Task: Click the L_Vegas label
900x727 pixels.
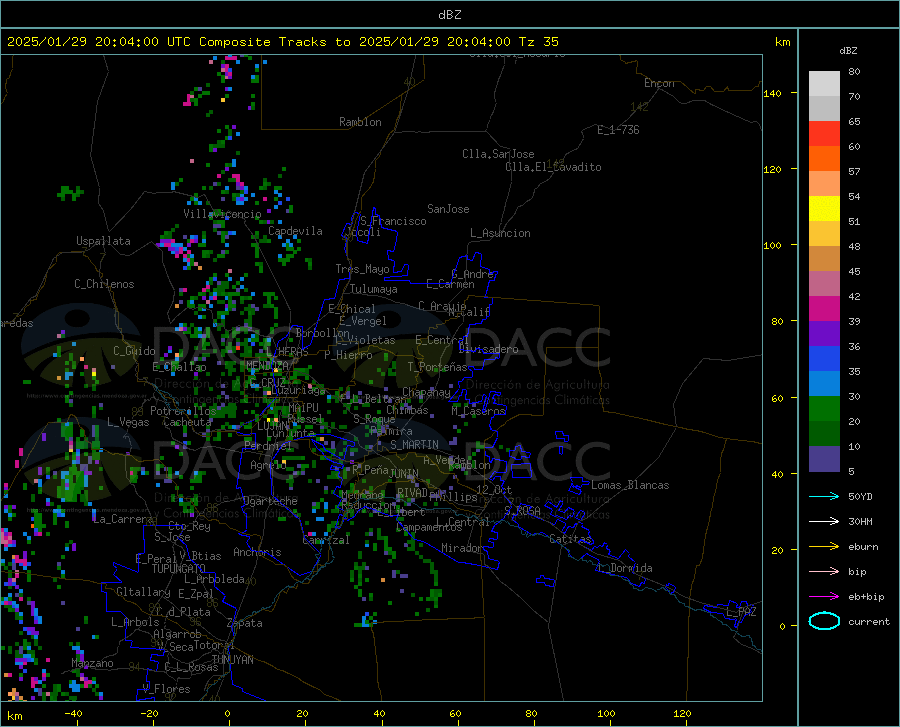Action: (128, 422)
